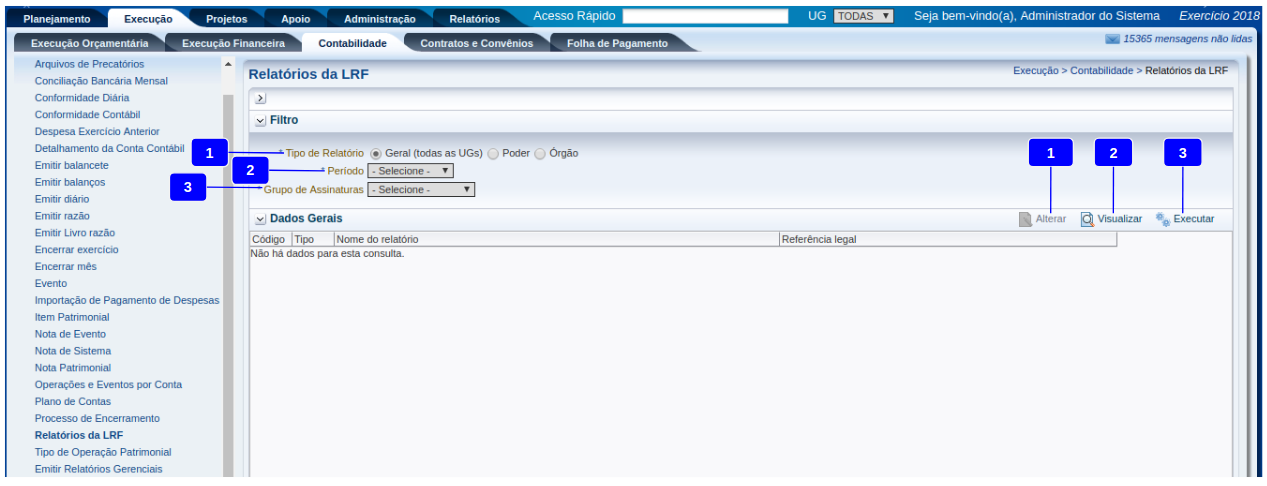The width and height of the screenshot is (1267, 486).
Task: Click the Alterar document icon
Action: 1025,219
